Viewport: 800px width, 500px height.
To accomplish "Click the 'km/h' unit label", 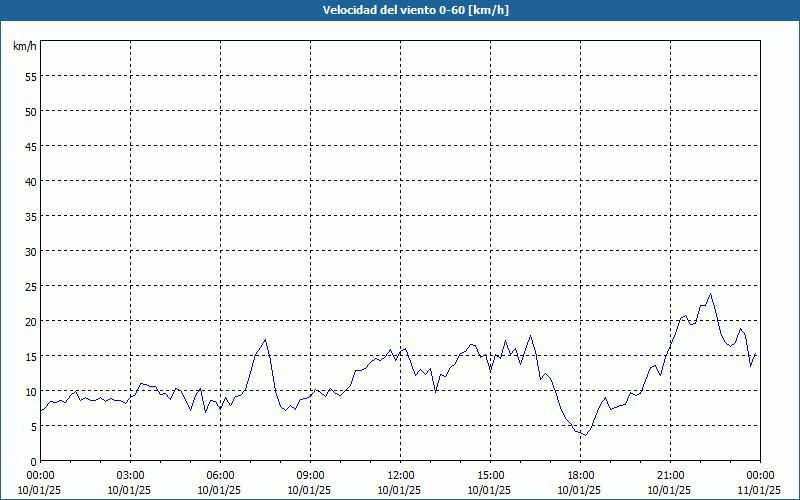I will 25,46.
